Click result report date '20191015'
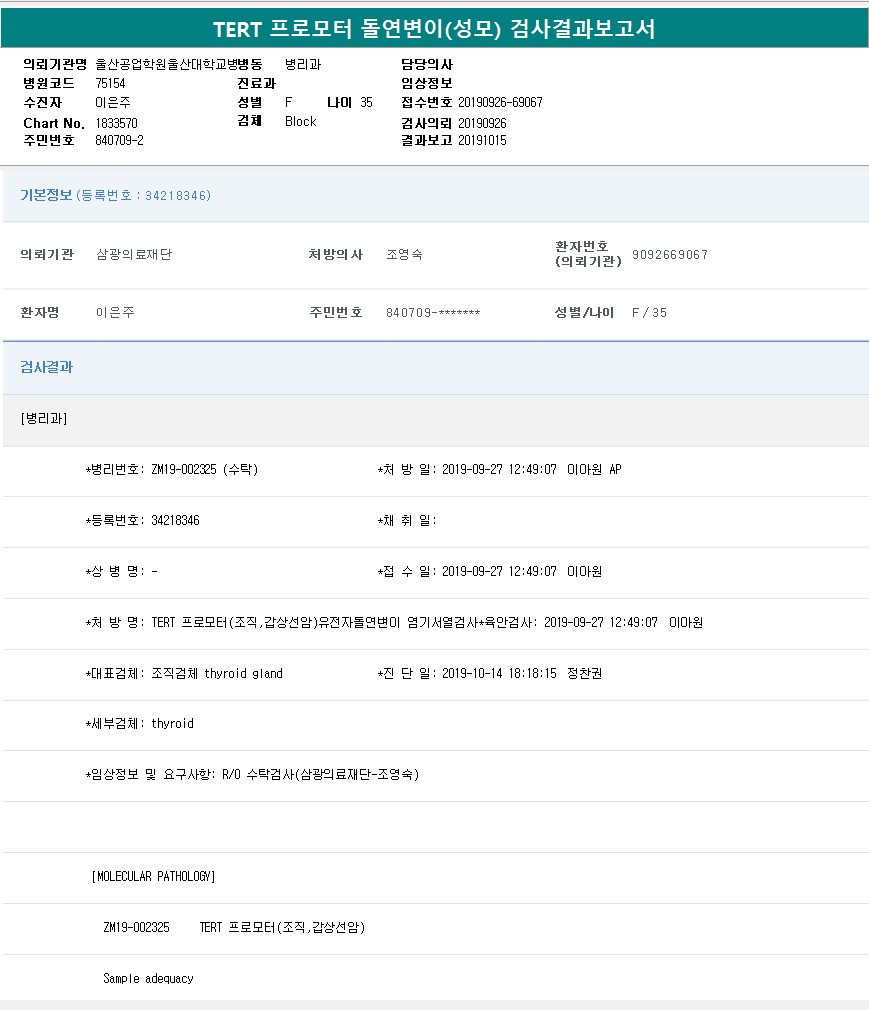The image size is (869, 1010). (482, 140)
